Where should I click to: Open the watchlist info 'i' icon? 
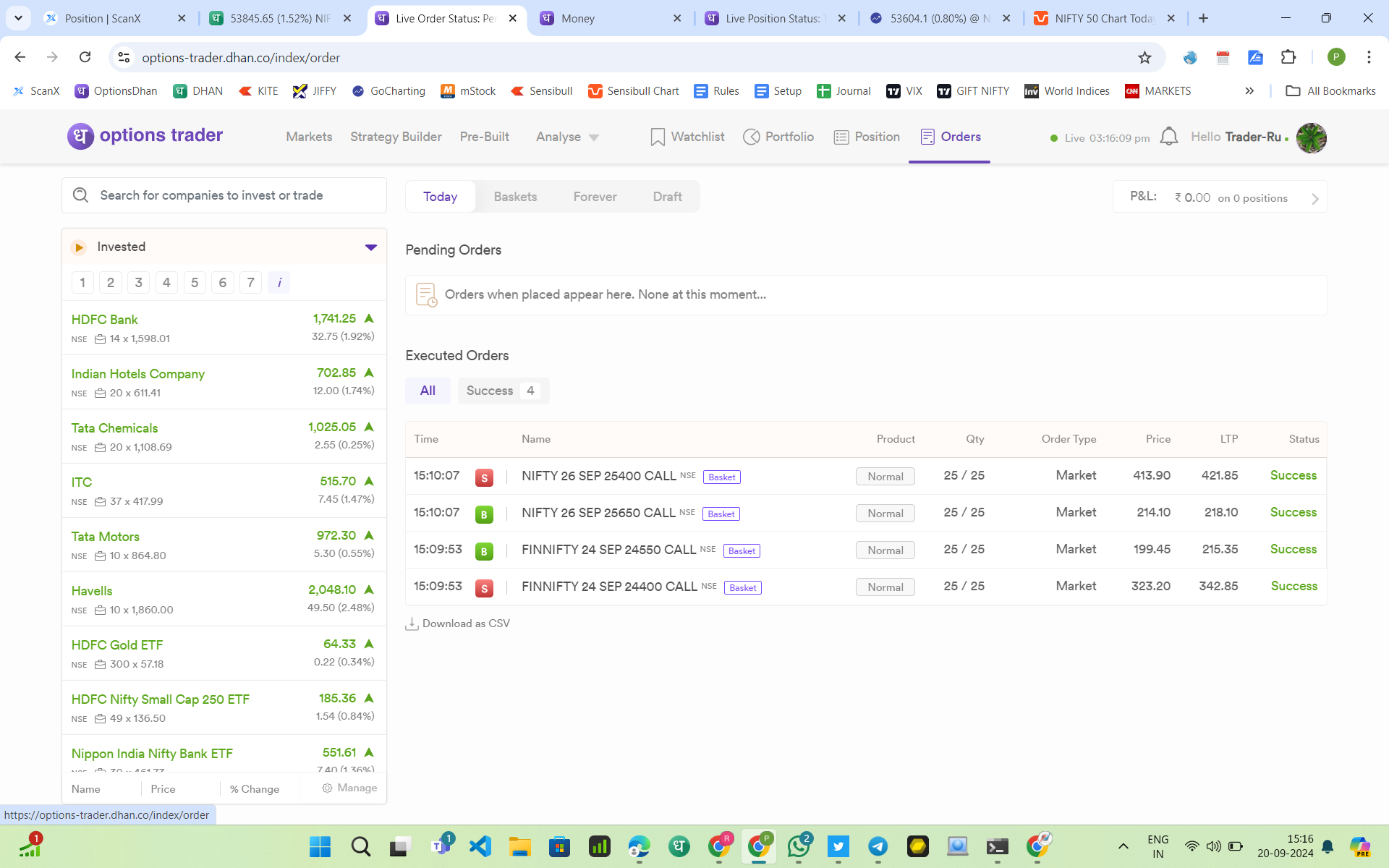[x=279, y=283]
